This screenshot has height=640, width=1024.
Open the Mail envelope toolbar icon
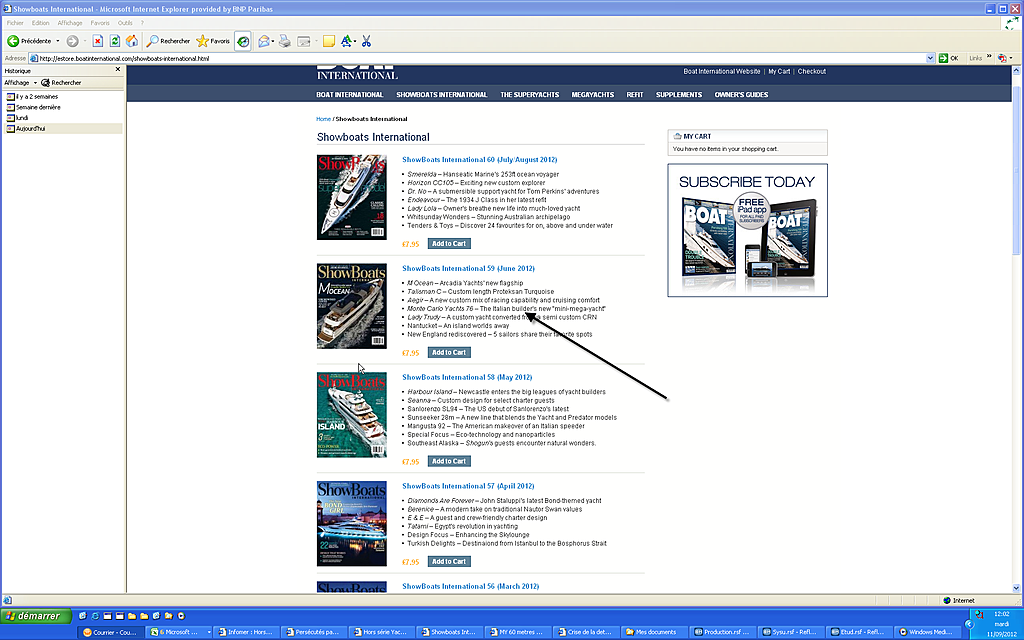(263, 41)
